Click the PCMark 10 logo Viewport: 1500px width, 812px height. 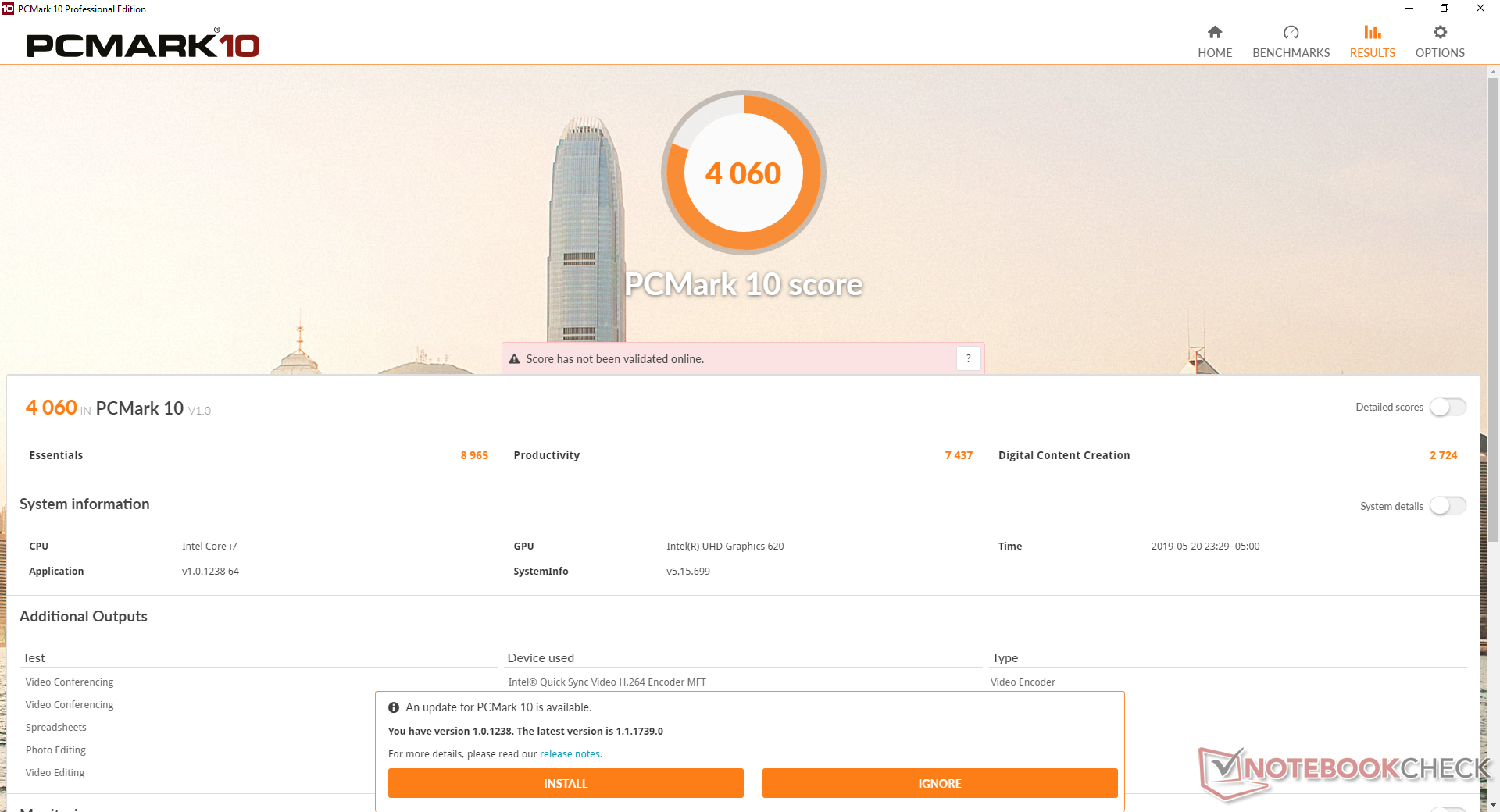143,45
